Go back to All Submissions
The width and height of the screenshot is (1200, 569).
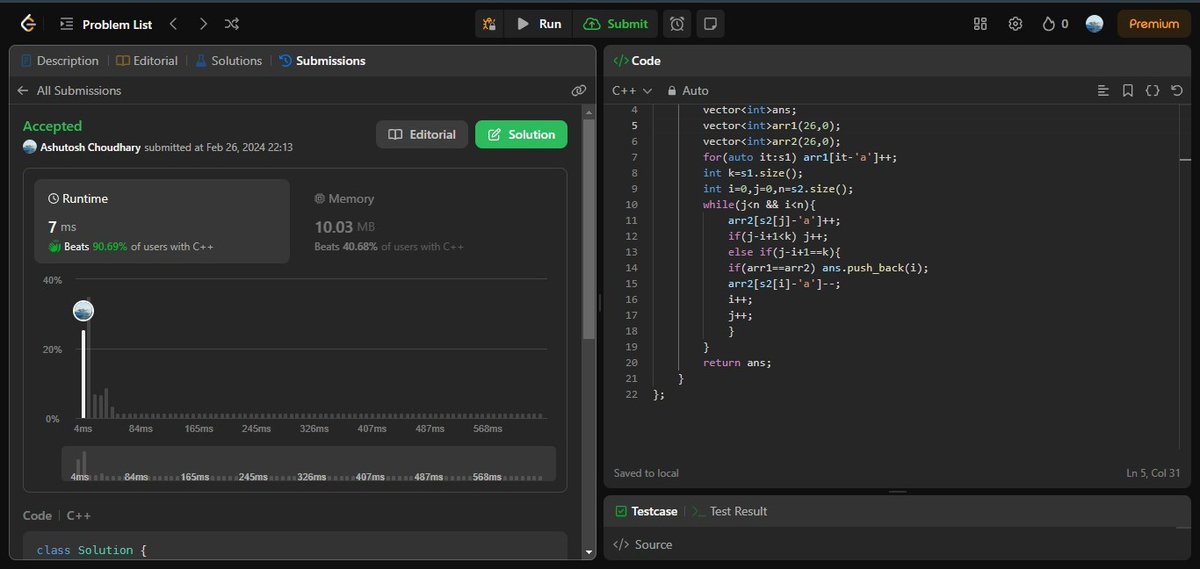coord(69,90)
